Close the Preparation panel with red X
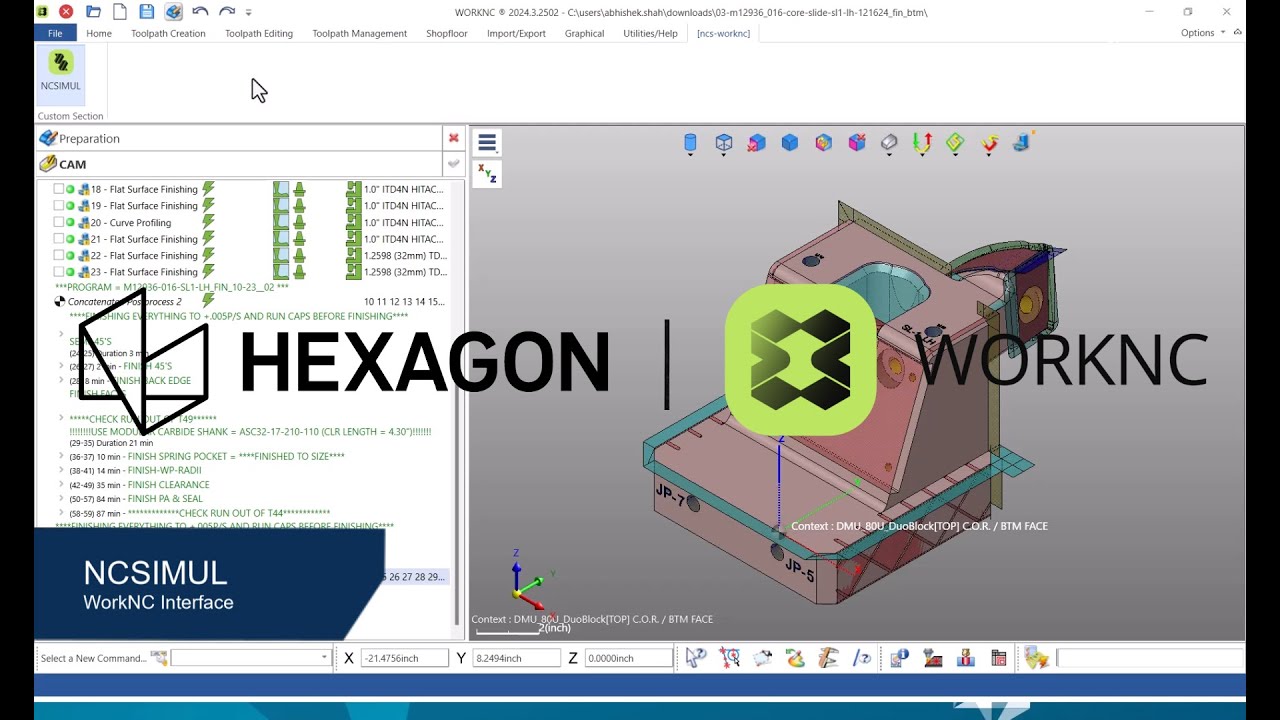The image size is (1280, 720). pyautogui.click(x=454, y=138)
